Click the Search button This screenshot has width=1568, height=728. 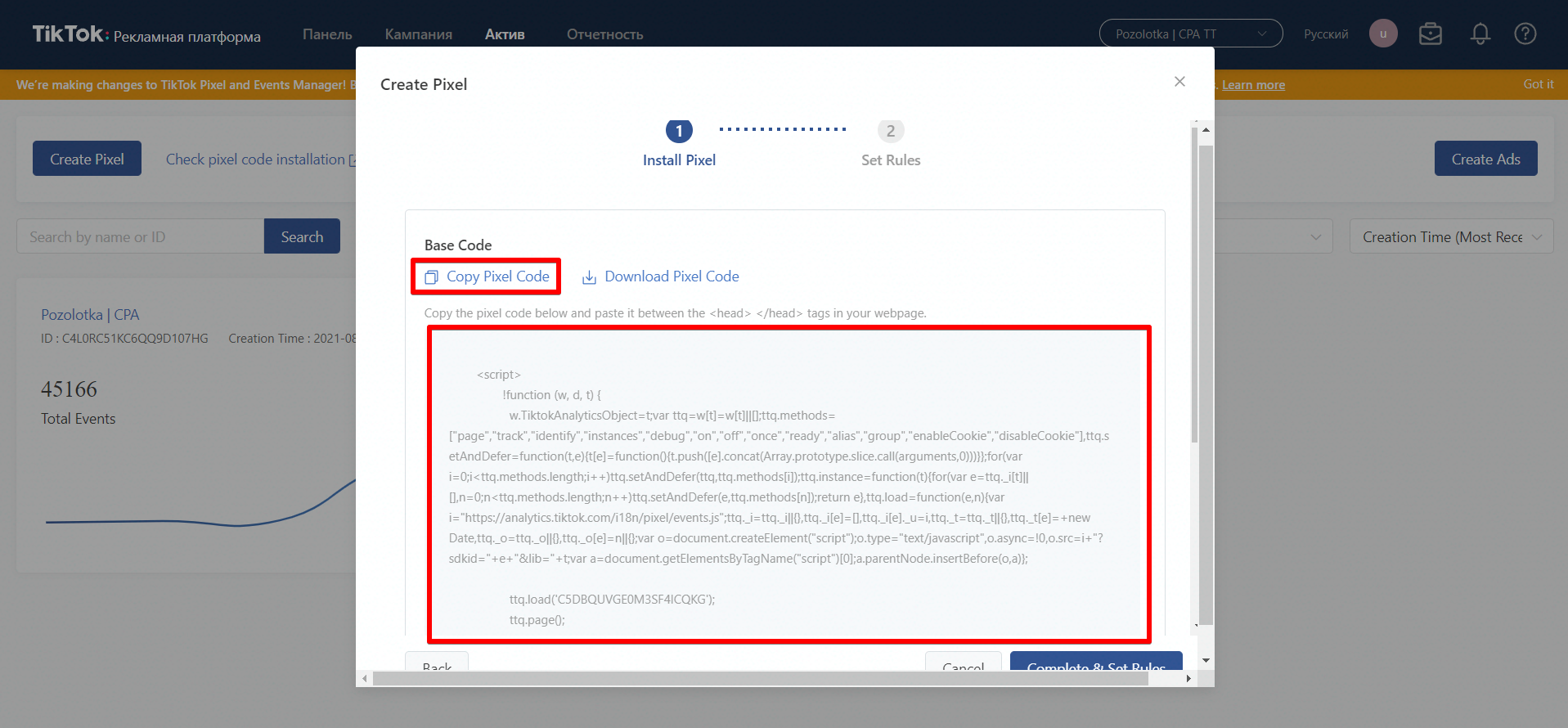click(302, 236)
